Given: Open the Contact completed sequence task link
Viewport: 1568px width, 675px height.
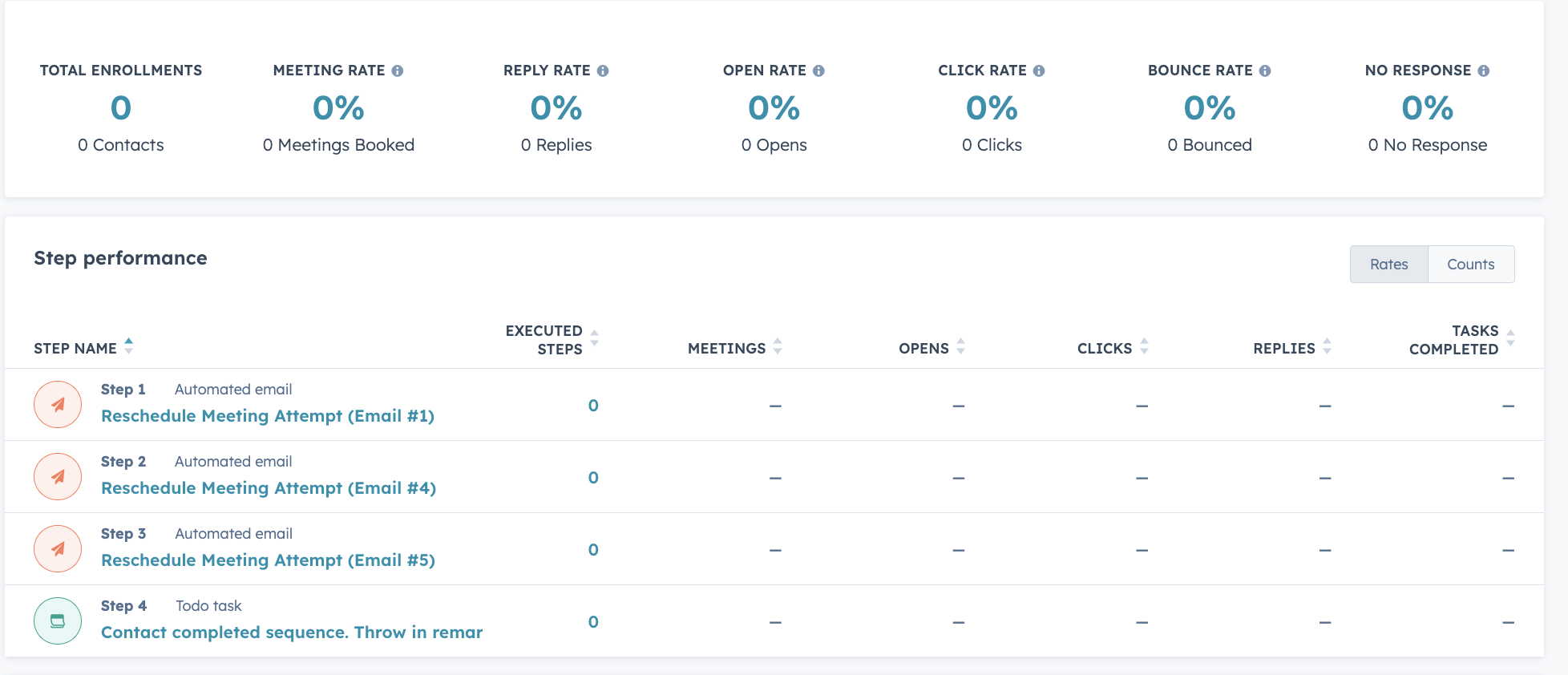Looking at the screenshot, I should [x=292, y=633].
